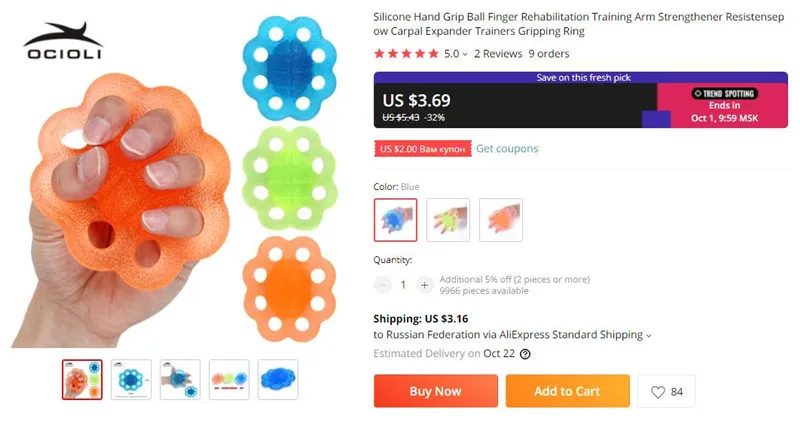Viewport: 800px width, 421px height.
Task: Open the 2 Reviews link
Action: pyautogui.click(x=498, y=54)
